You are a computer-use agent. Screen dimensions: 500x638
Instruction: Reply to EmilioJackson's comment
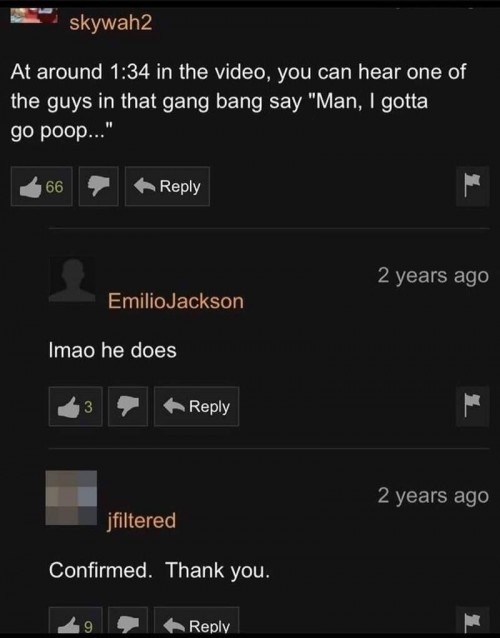click(197, 406)
